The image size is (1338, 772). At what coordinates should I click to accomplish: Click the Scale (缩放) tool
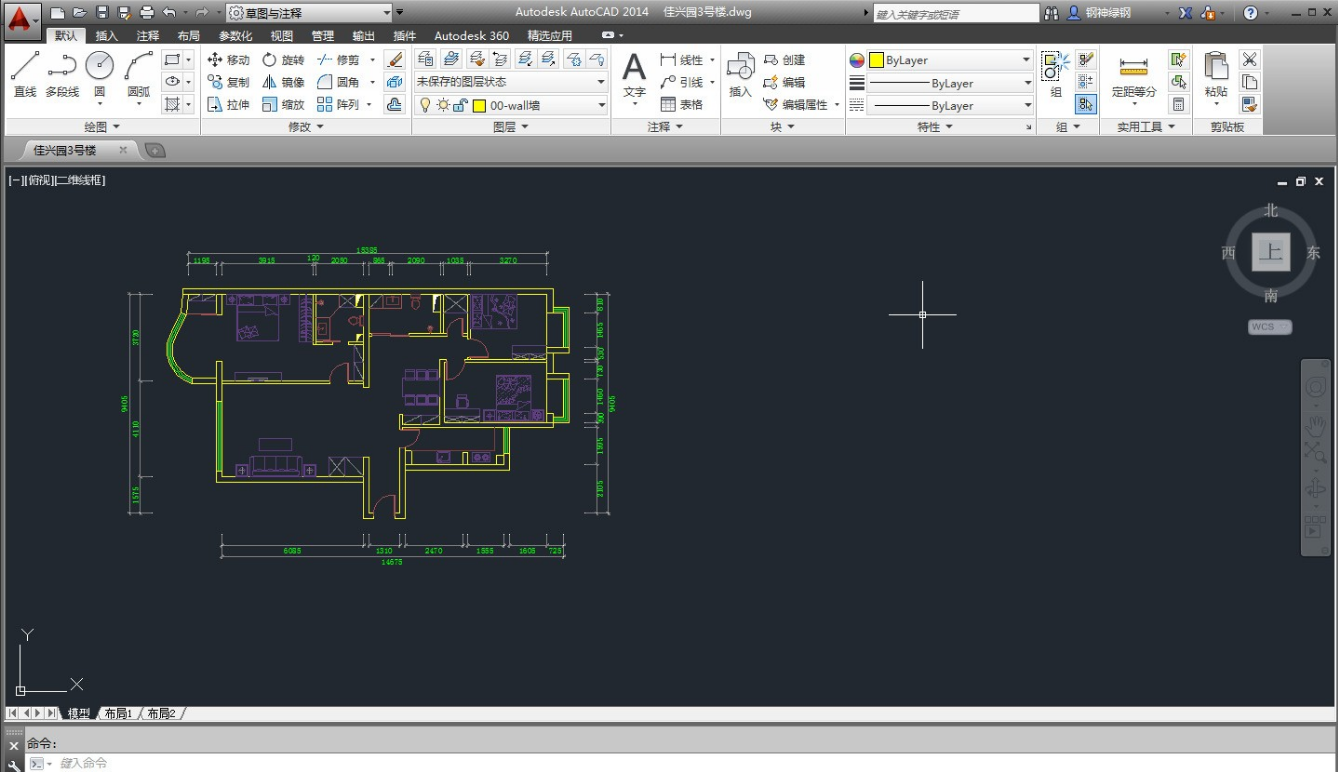point(283,104)
